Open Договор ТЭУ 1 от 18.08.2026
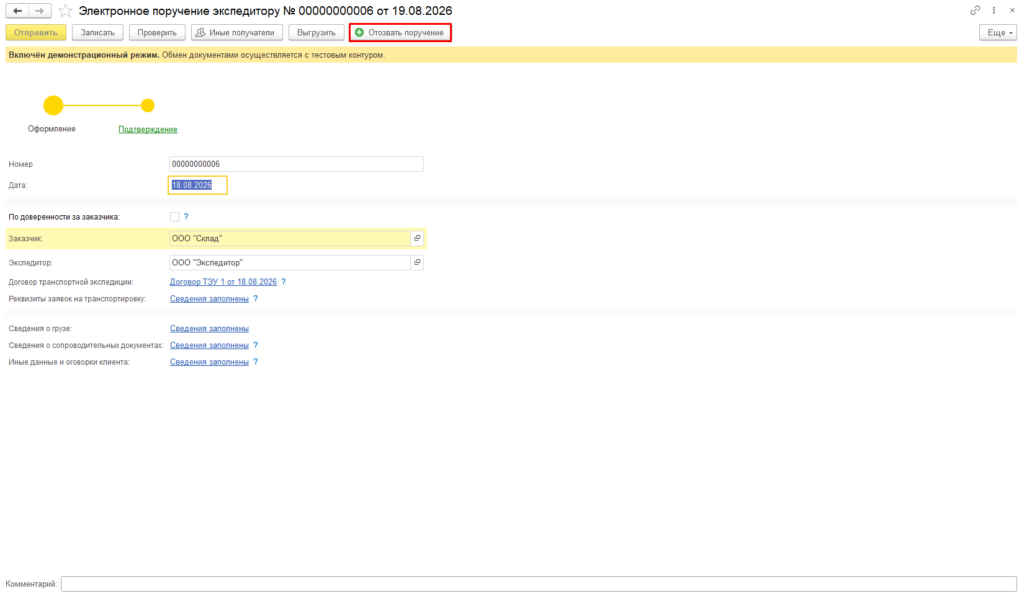1024x596 pixels. point(223,282)
